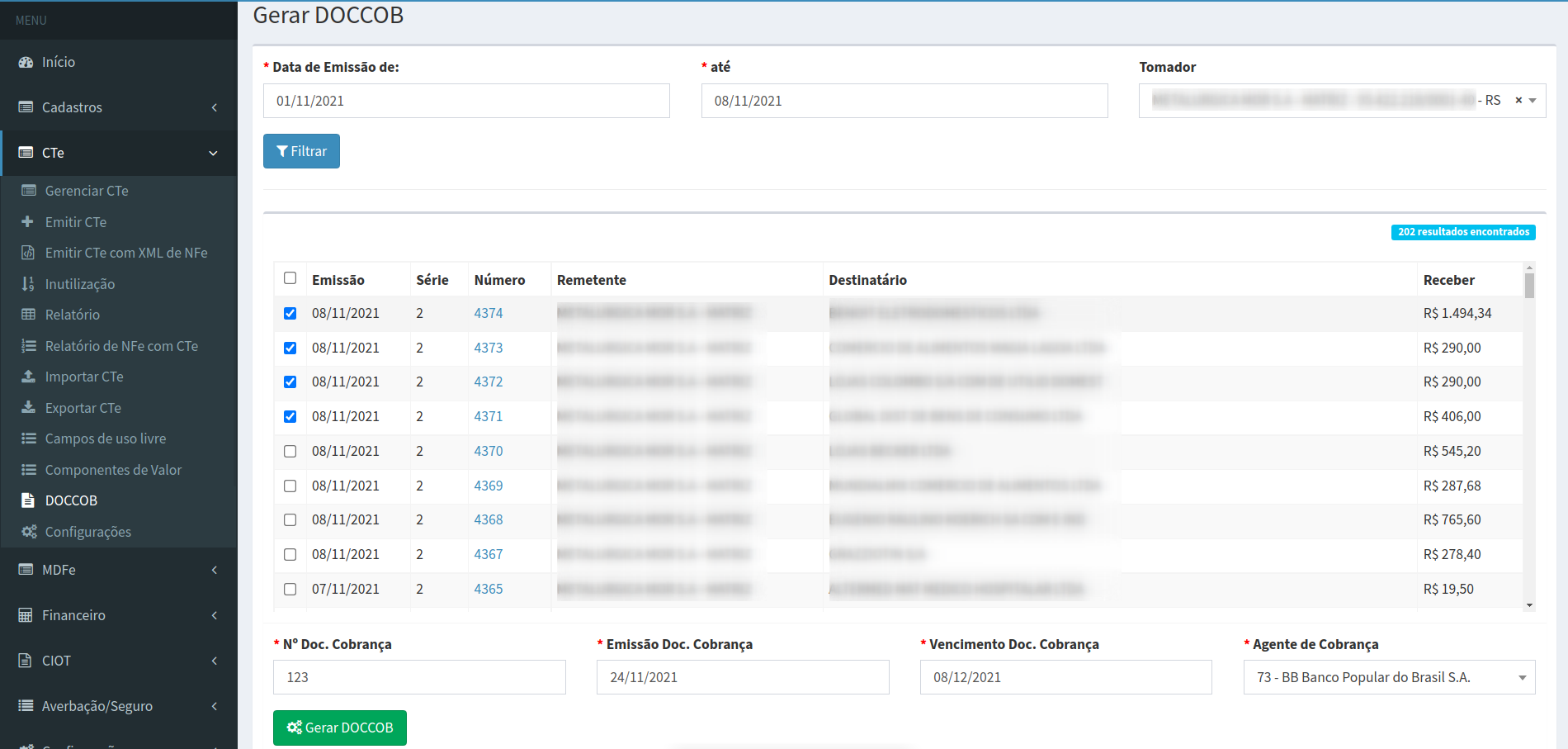1568x749 pixels.
Task: Clear the Tomador selection with the ×
Action: (1518, 101)
